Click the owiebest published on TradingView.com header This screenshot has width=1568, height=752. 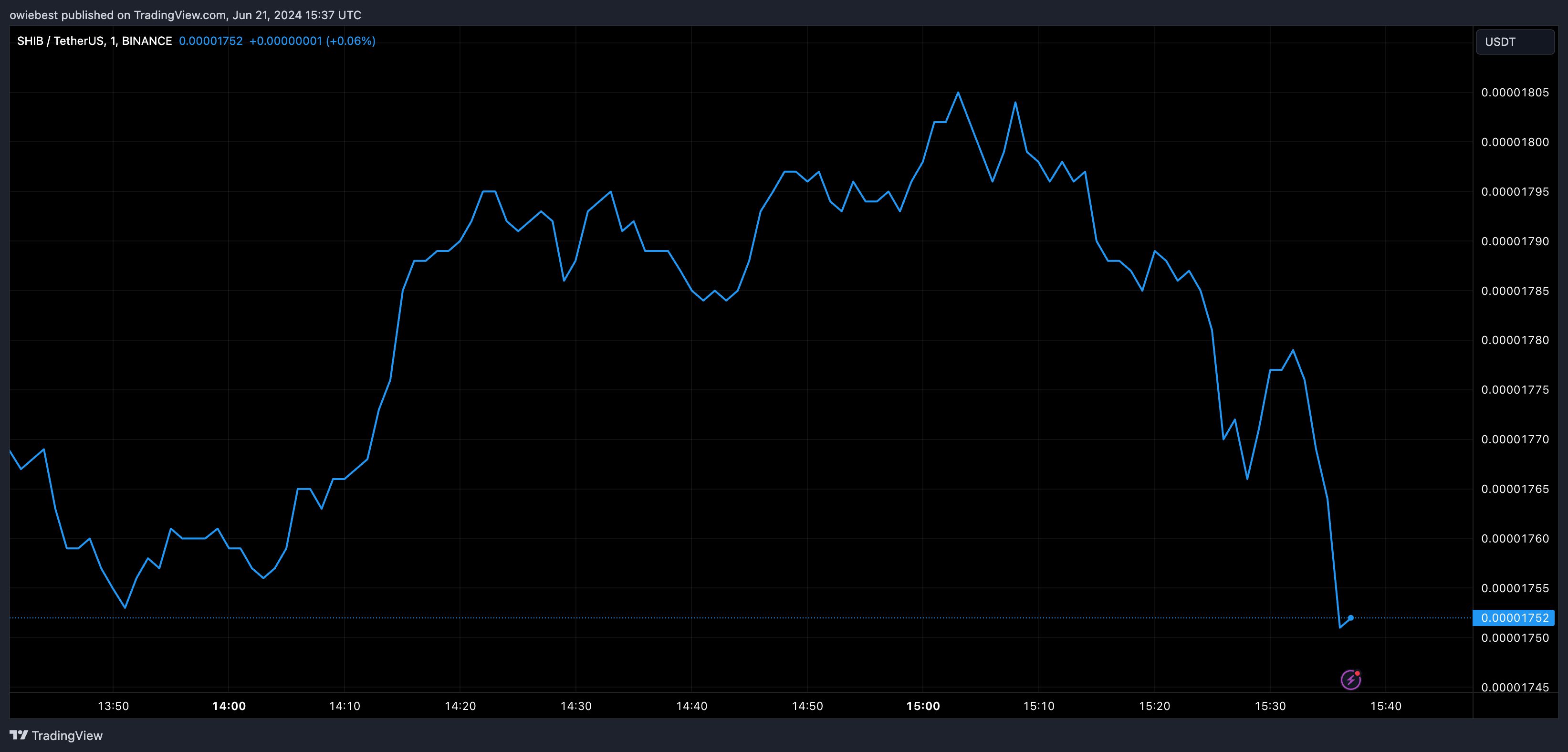(x=185, y=15)
